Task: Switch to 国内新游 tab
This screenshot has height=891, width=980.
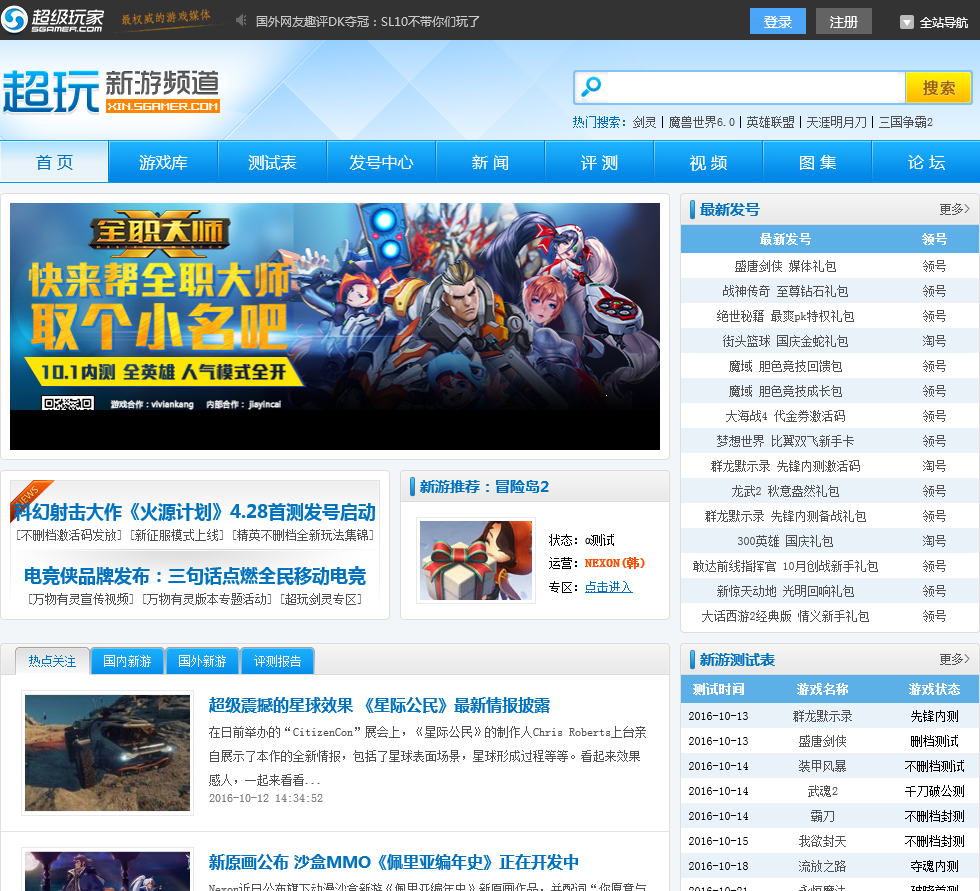Action: pos(128,661)
